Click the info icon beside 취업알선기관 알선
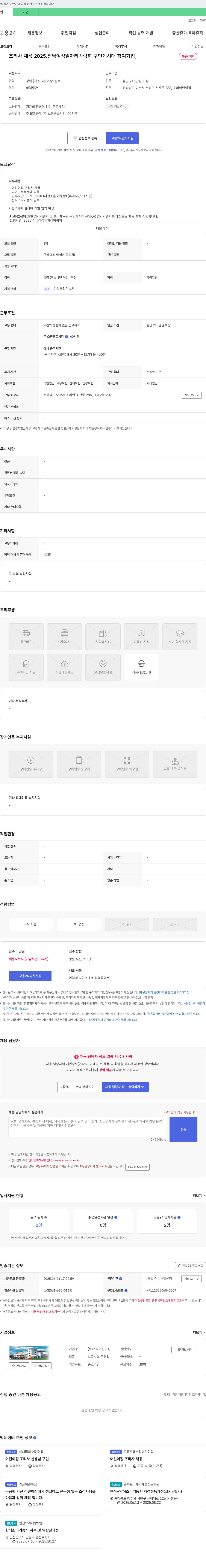 tap(116, 1217)
